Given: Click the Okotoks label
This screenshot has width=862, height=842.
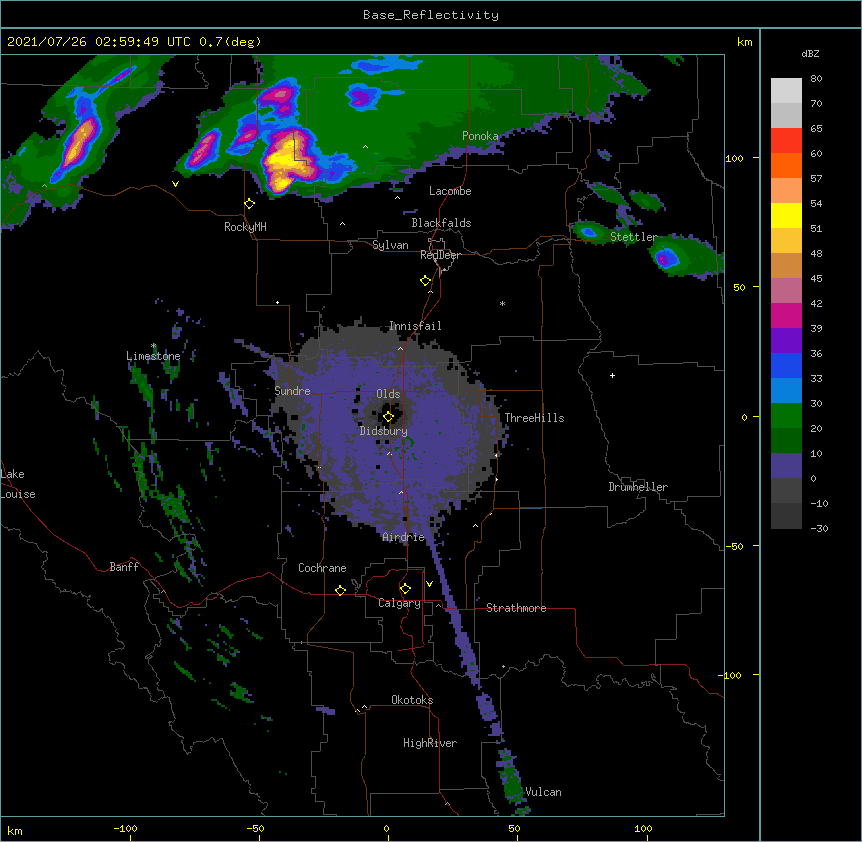Looking at the screenshot, I should point(412,700).
